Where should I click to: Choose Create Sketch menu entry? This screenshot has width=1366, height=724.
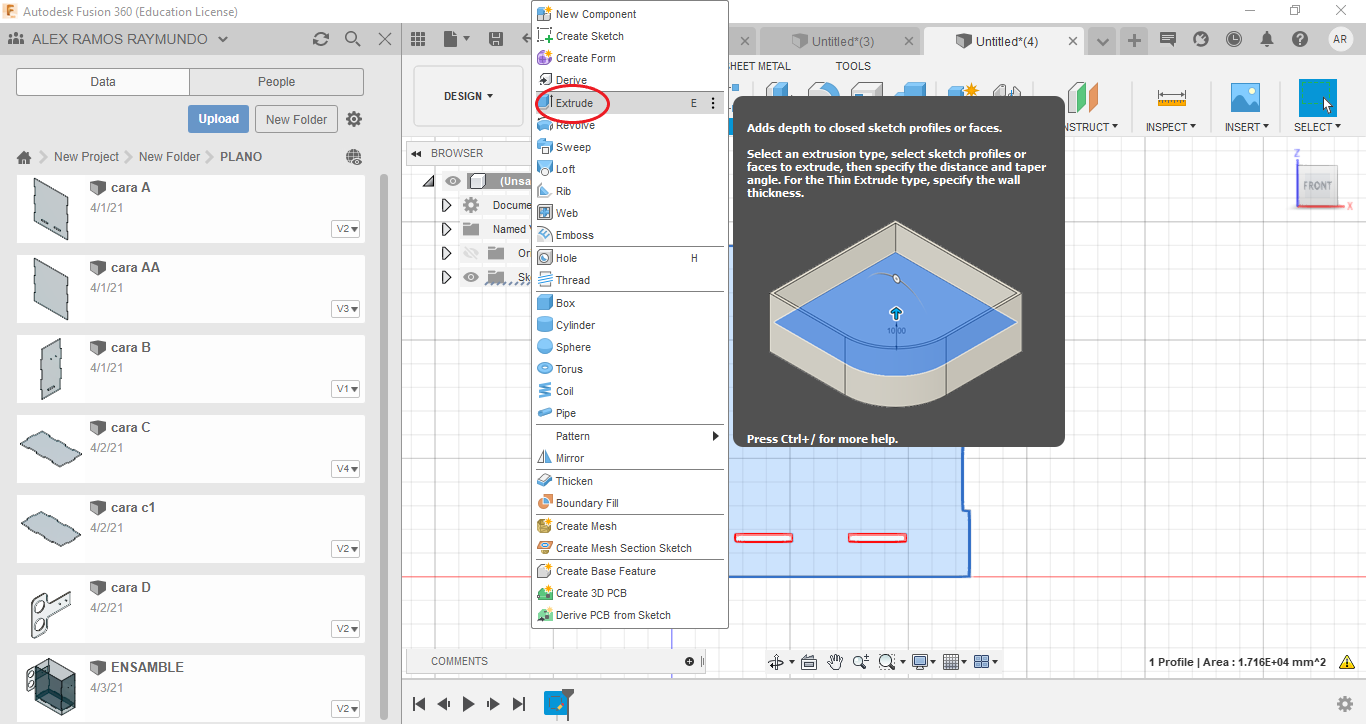click(590, 36)
